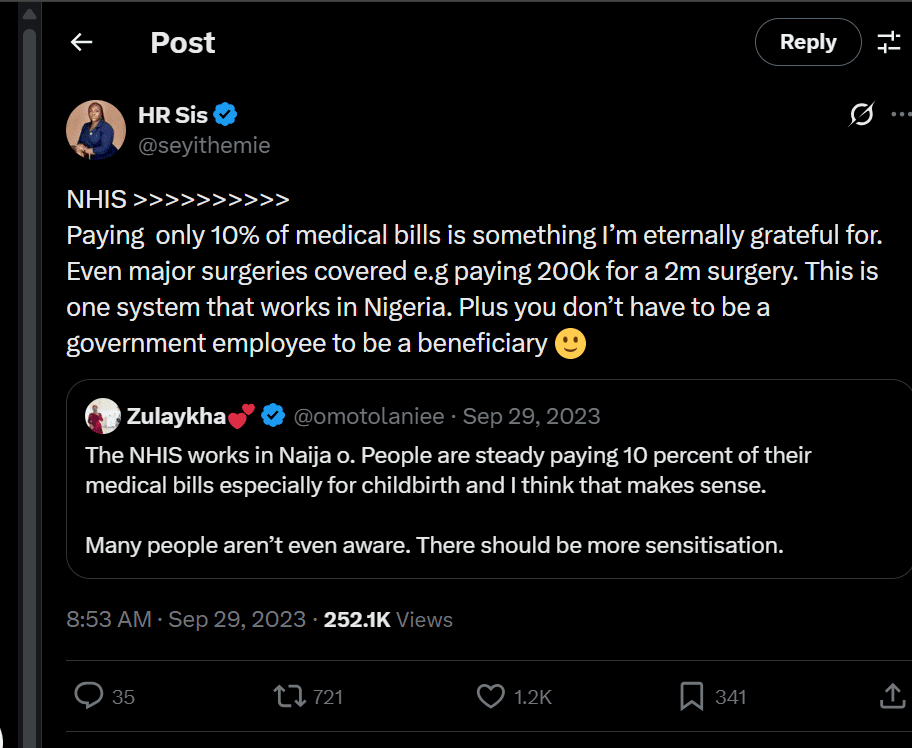This screenshot has width=912, height=748.
Task: Click the back arrow icon
Action: tap(81, 42)
